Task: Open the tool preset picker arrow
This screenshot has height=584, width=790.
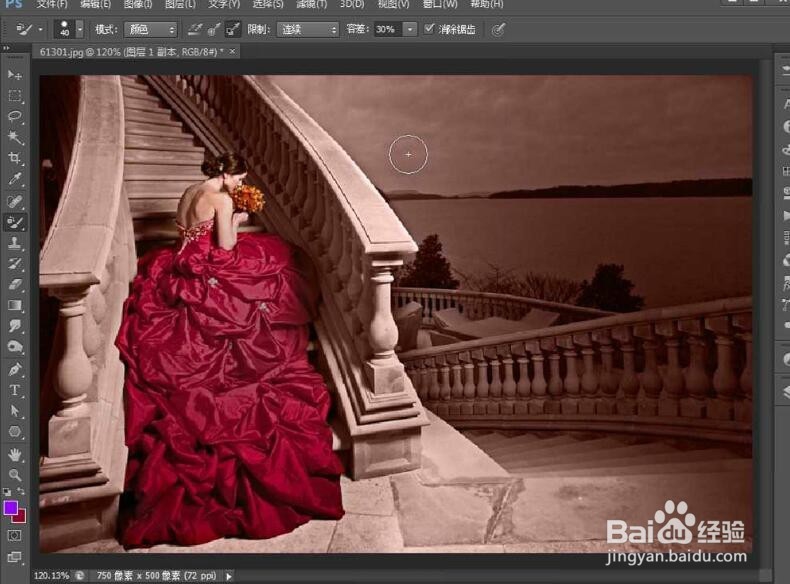Action: pos(41,30)
